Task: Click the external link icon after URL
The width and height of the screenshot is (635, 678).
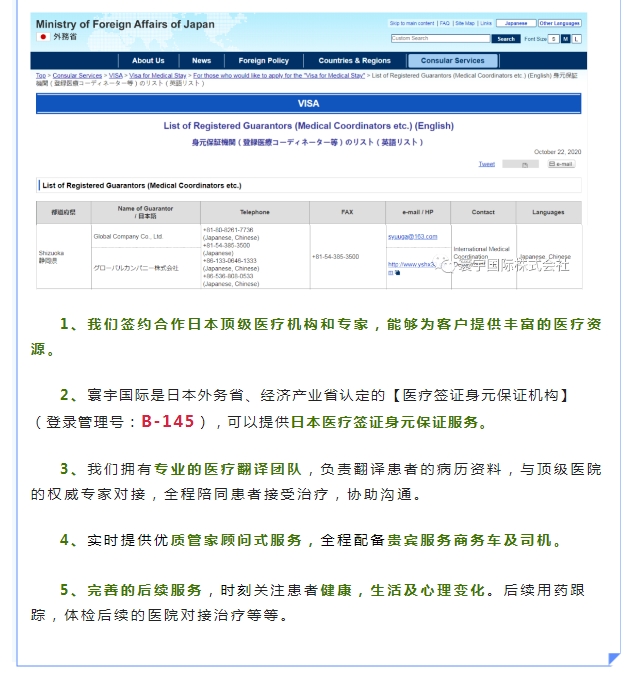Action: coord(397,272)
